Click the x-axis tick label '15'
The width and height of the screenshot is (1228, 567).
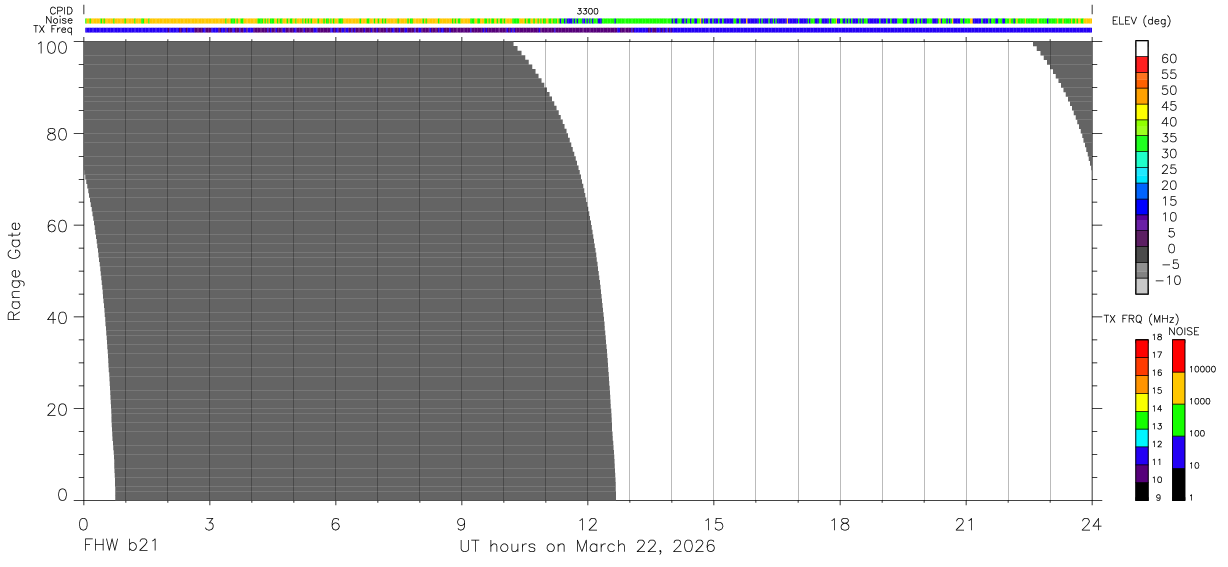(x=713, y=523)
